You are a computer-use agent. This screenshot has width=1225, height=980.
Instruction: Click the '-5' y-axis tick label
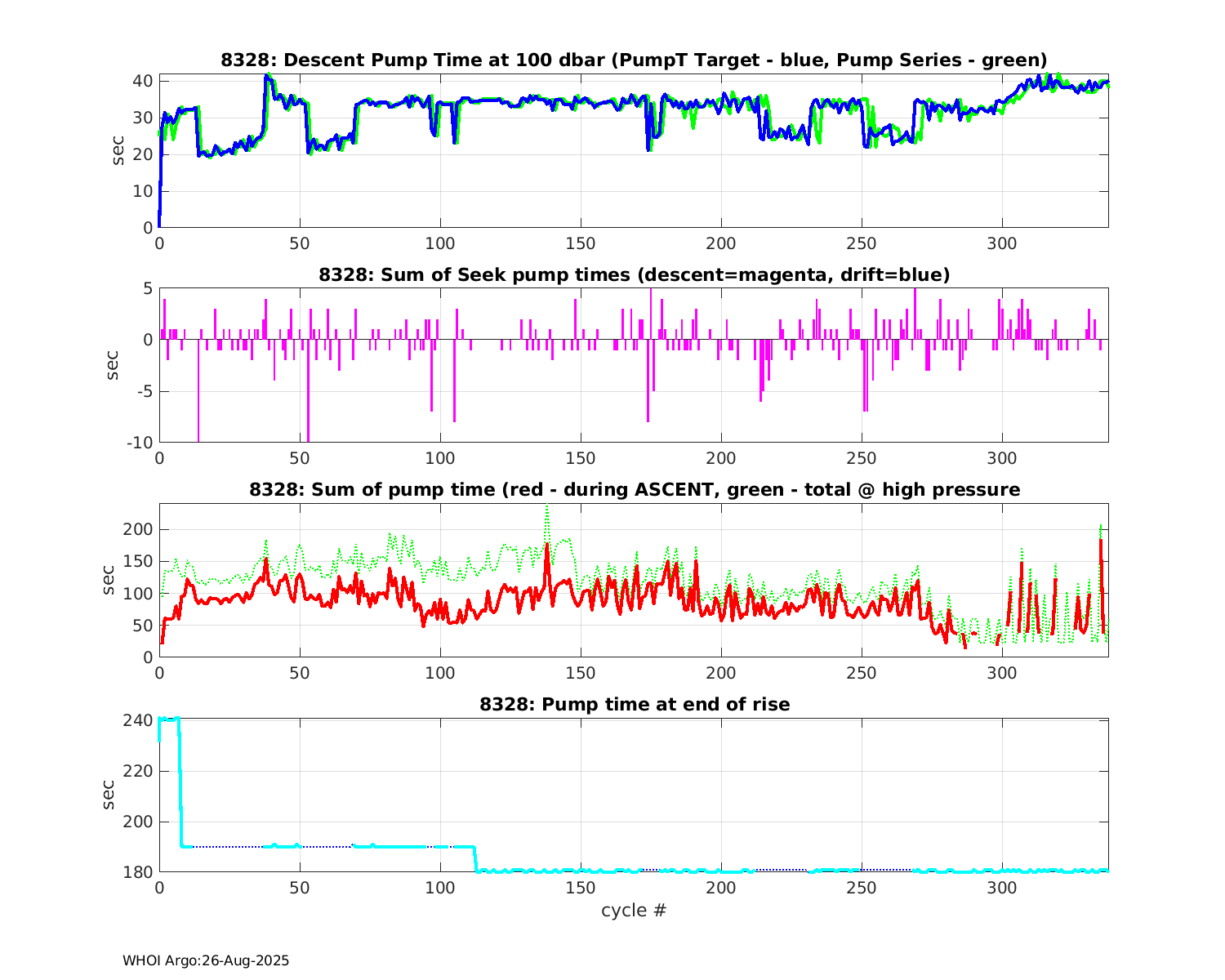pyautogui.click(x=143, y=391)
